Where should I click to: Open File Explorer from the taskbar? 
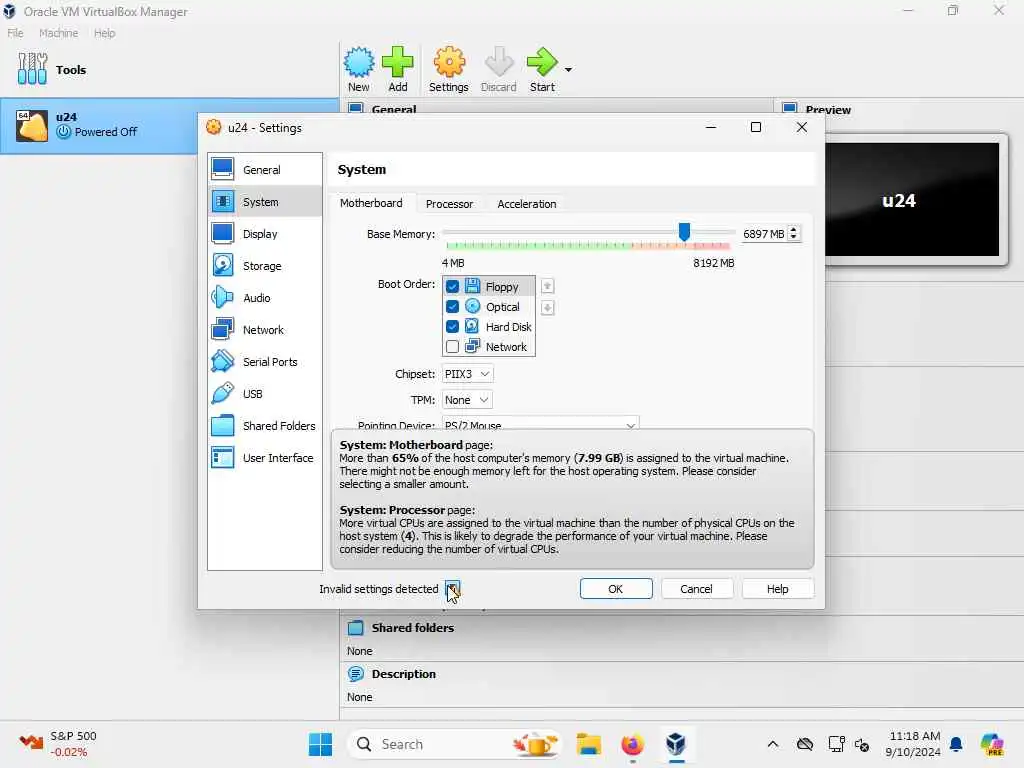pyautogui.click(x=588, y=744)
